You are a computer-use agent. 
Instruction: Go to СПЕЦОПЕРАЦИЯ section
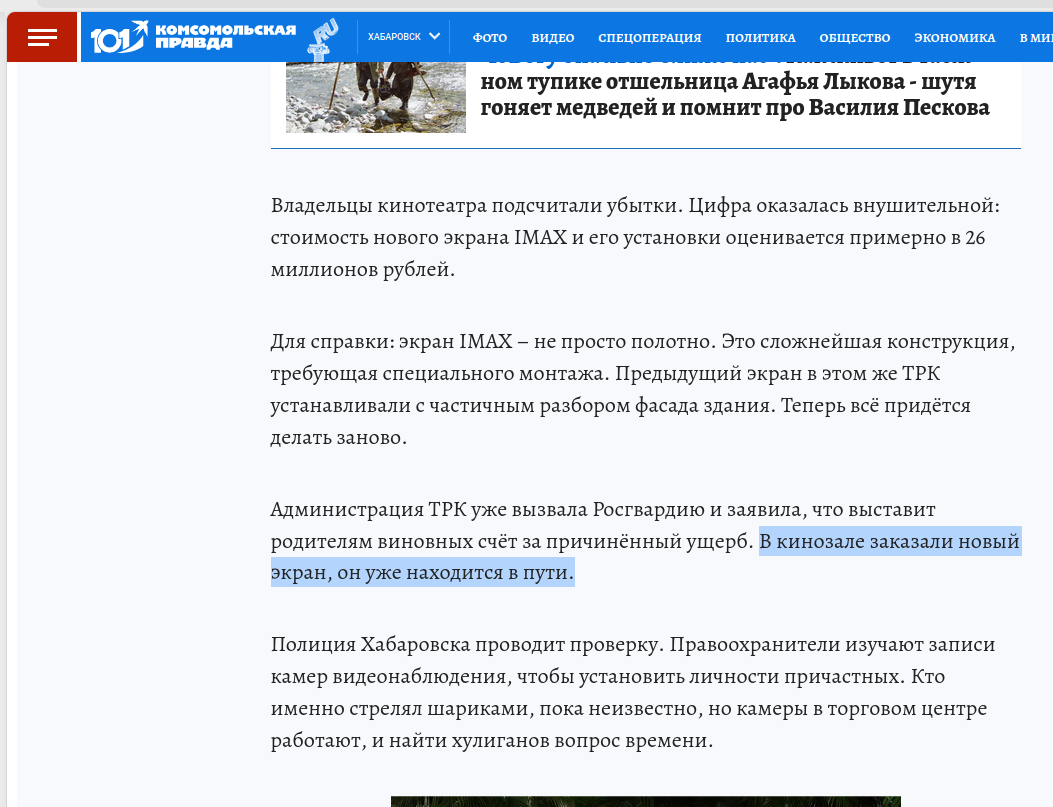click(x=649, y=38)
